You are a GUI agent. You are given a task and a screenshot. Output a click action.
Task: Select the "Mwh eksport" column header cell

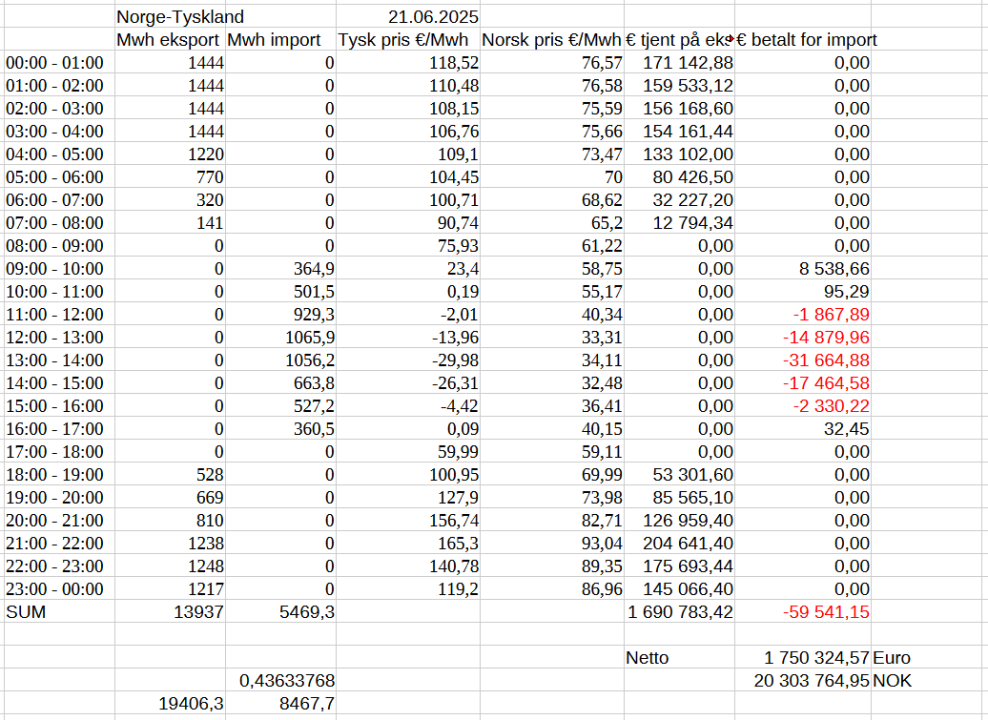click(170, 40)
